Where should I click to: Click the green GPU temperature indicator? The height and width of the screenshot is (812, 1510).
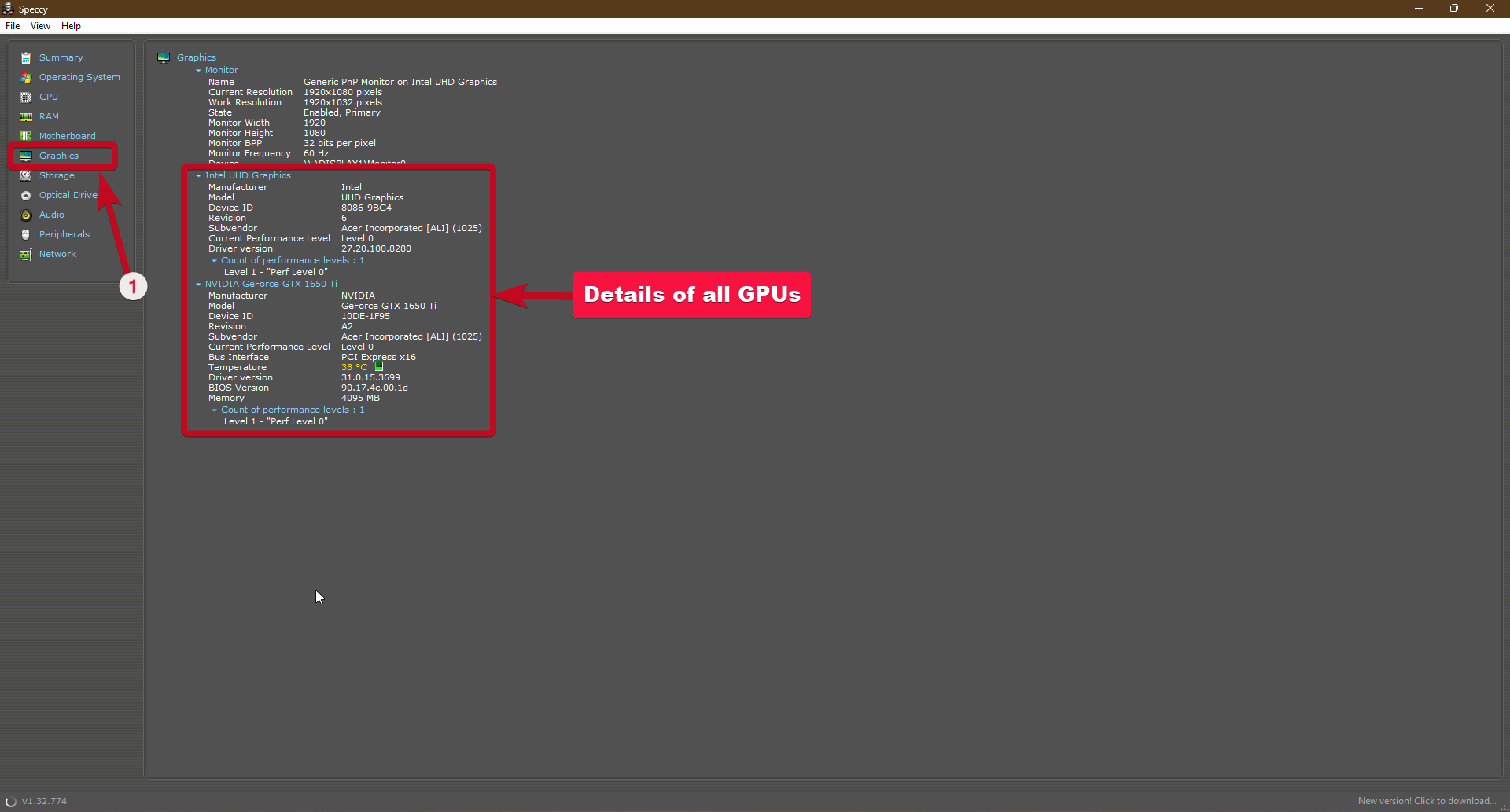(x=379, y=367)
